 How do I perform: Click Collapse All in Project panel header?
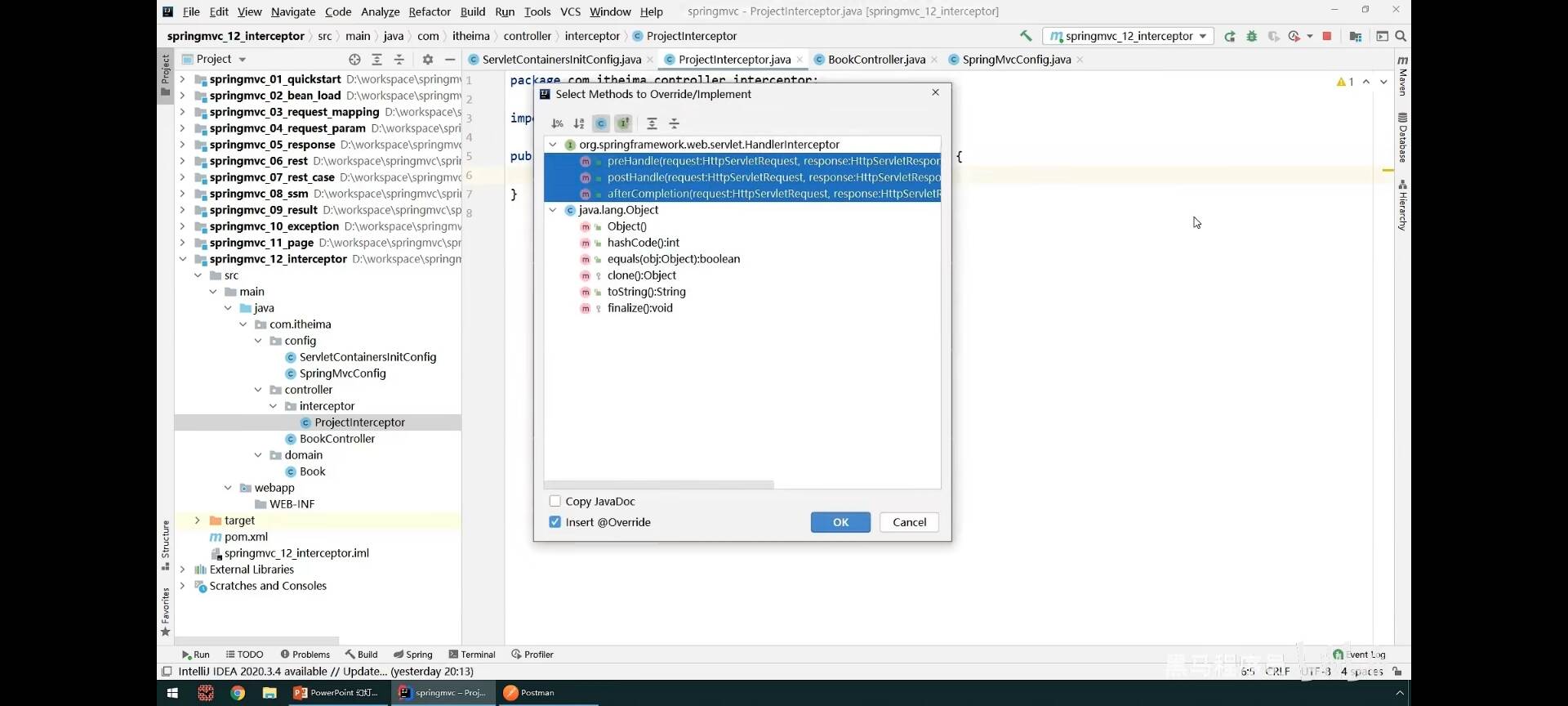pos(399,59)
